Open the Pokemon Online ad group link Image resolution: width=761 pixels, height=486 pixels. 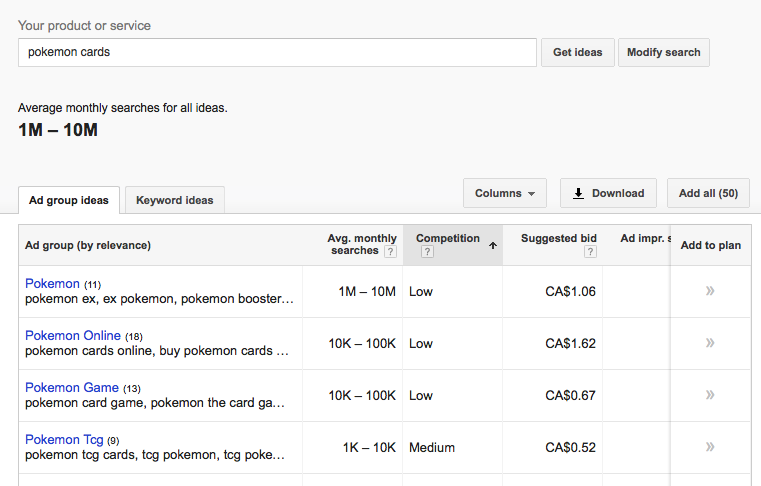coord(73,335)
